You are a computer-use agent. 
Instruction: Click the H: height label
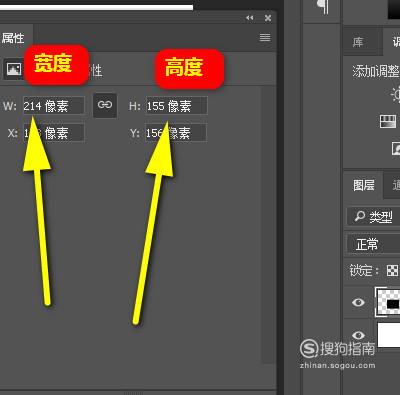(135, 106)
